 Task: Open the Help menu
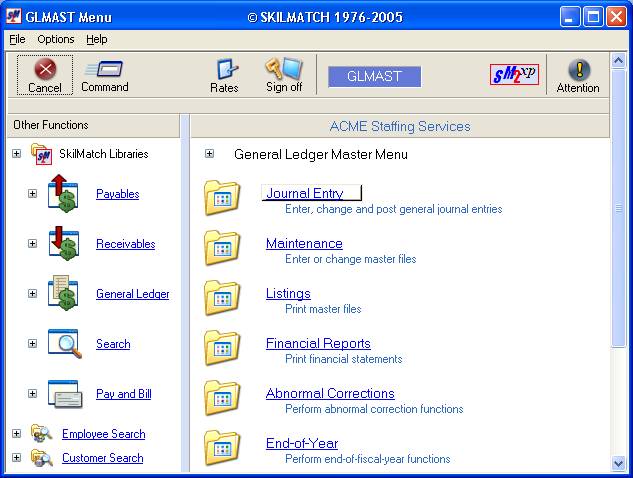click(96, 39)
